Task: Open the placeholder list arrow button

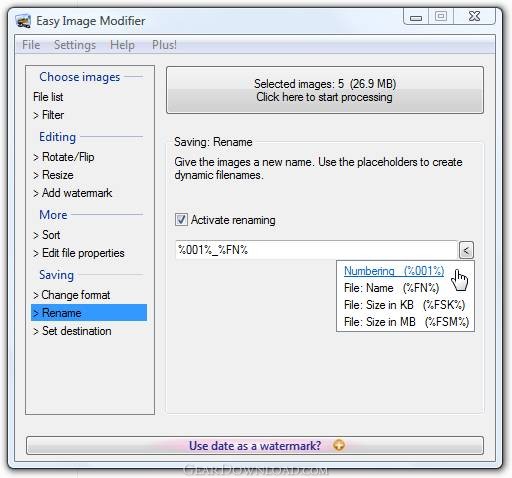Action: 466,250
